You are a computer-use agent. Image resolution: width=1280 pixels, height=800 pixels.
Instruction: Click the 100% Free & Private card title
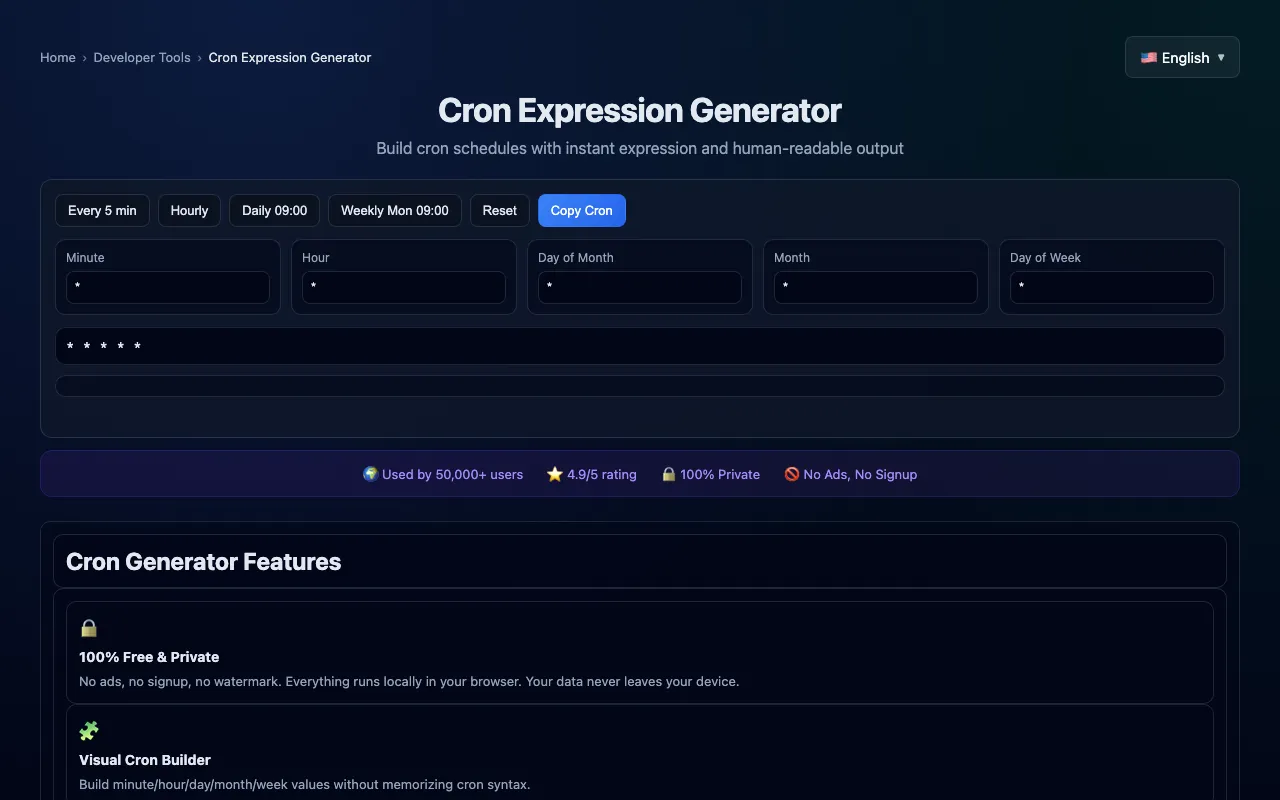pyautogui.click(x=149, y=657)
